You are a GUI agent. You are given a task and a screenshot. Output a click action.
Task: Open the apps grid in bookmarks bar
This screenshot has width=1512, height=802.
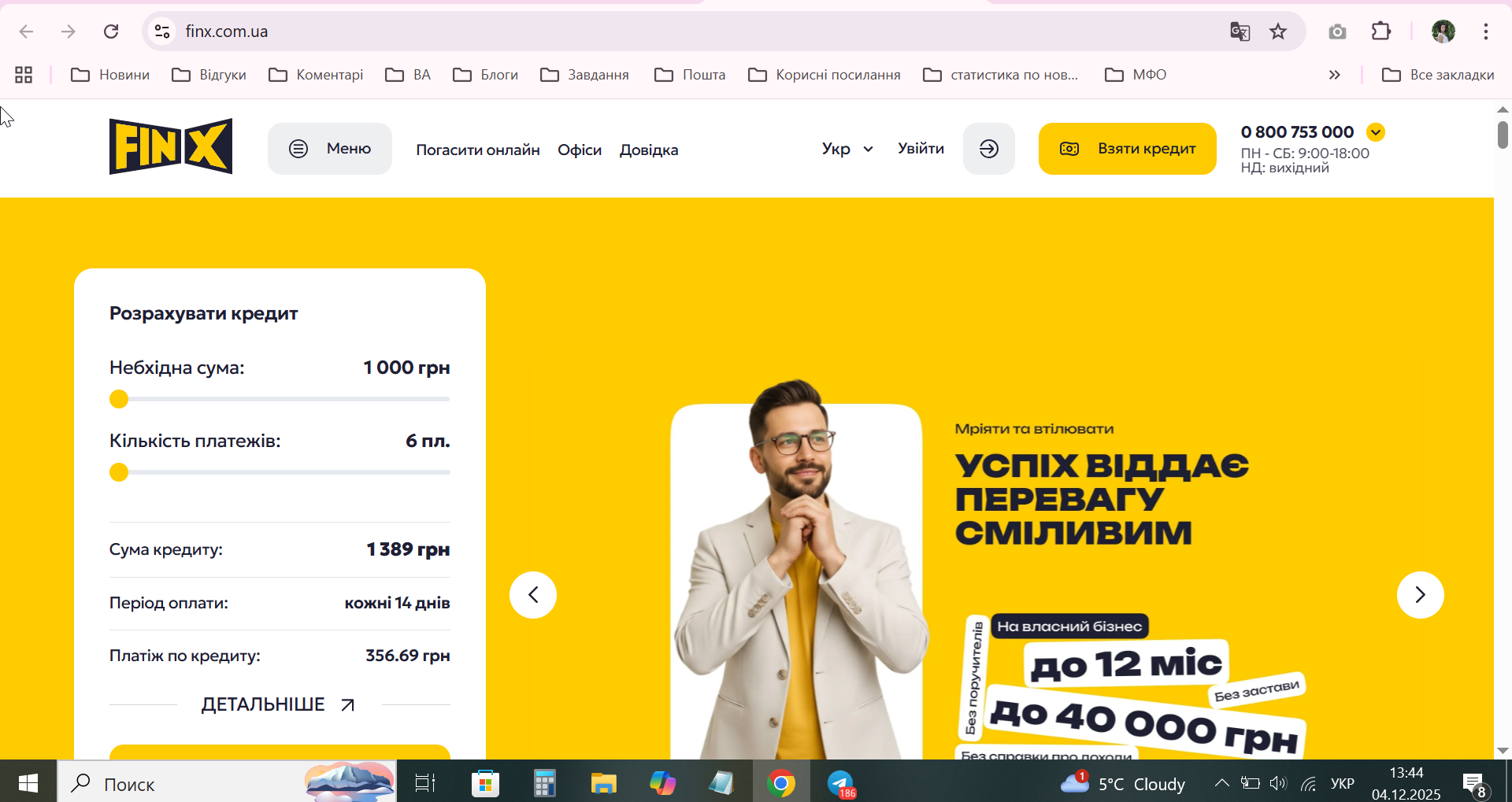24,75
